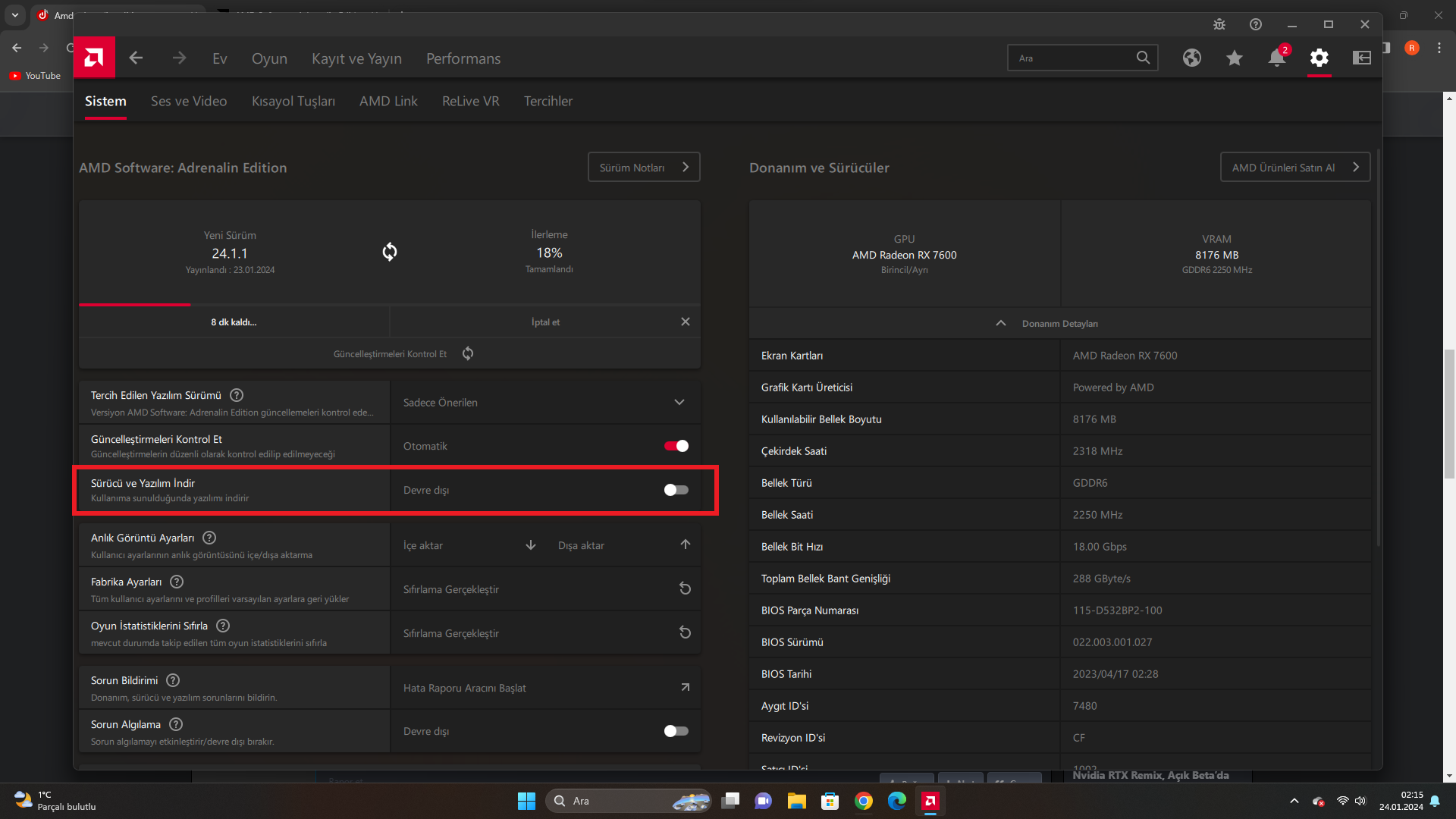This screenshot has height=819, width=1456.
Task: Open the help question mark in title bar
Action: tap(1256, 24)
